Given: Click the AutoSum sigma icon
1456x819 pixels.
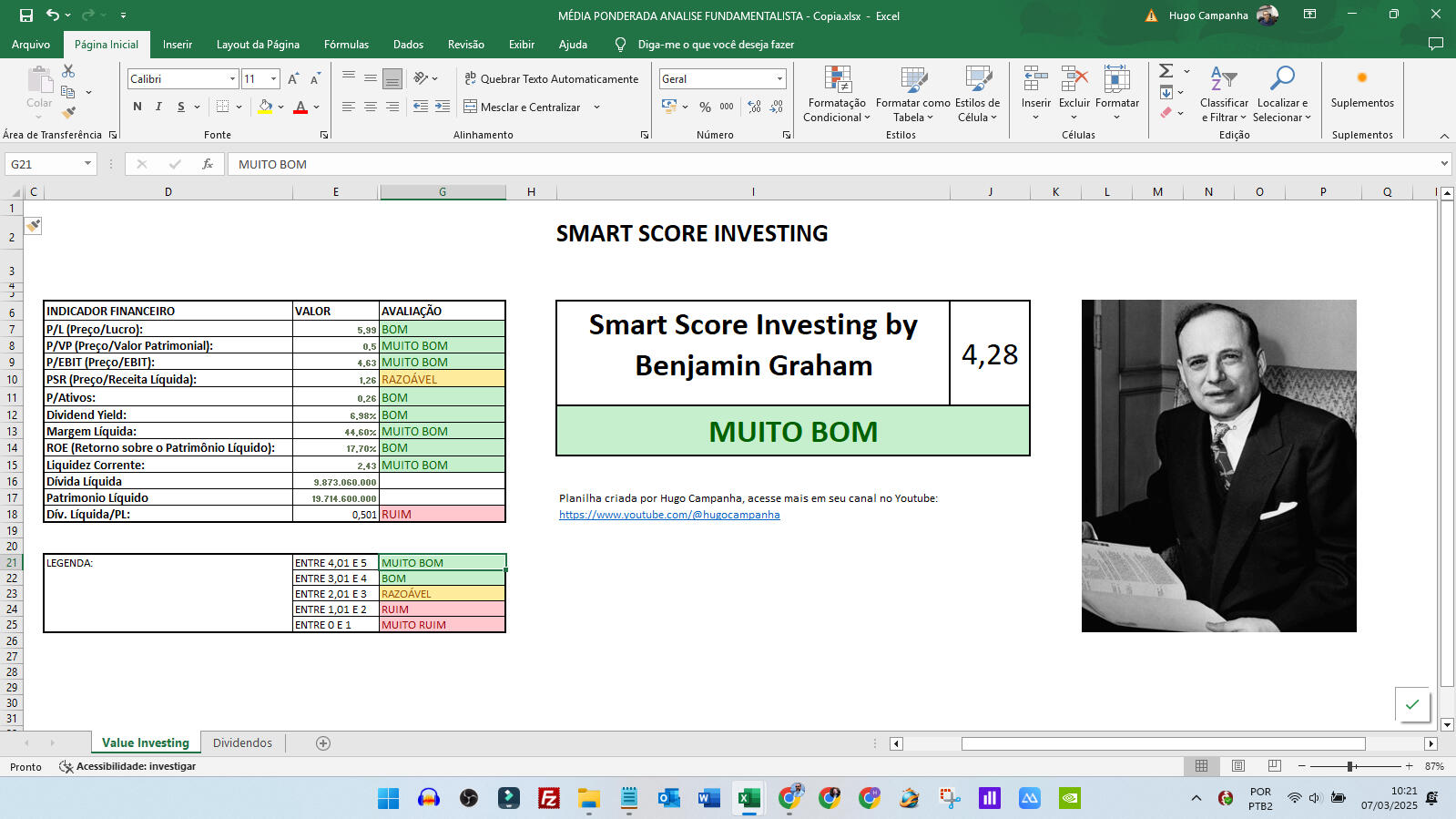Looking at the screenshot, I should [1166, 71].
